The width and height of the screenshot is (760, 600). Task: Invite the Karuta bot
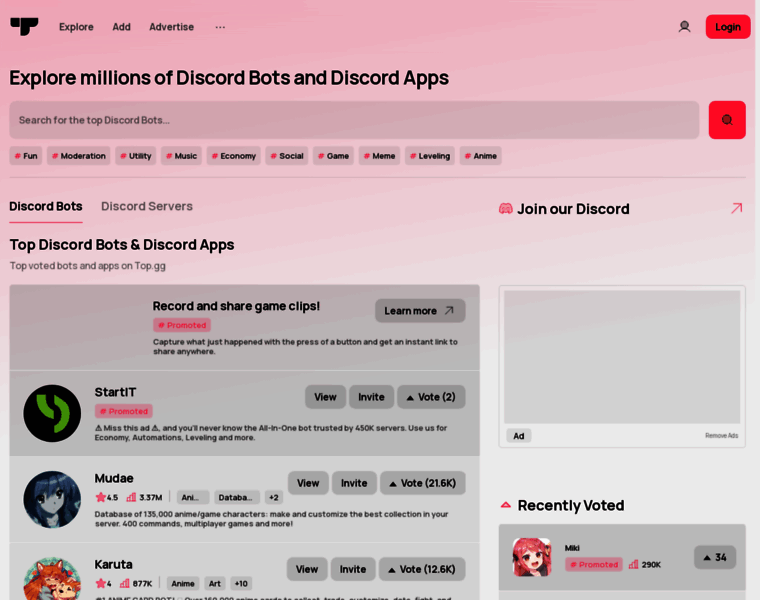(353, 569)
